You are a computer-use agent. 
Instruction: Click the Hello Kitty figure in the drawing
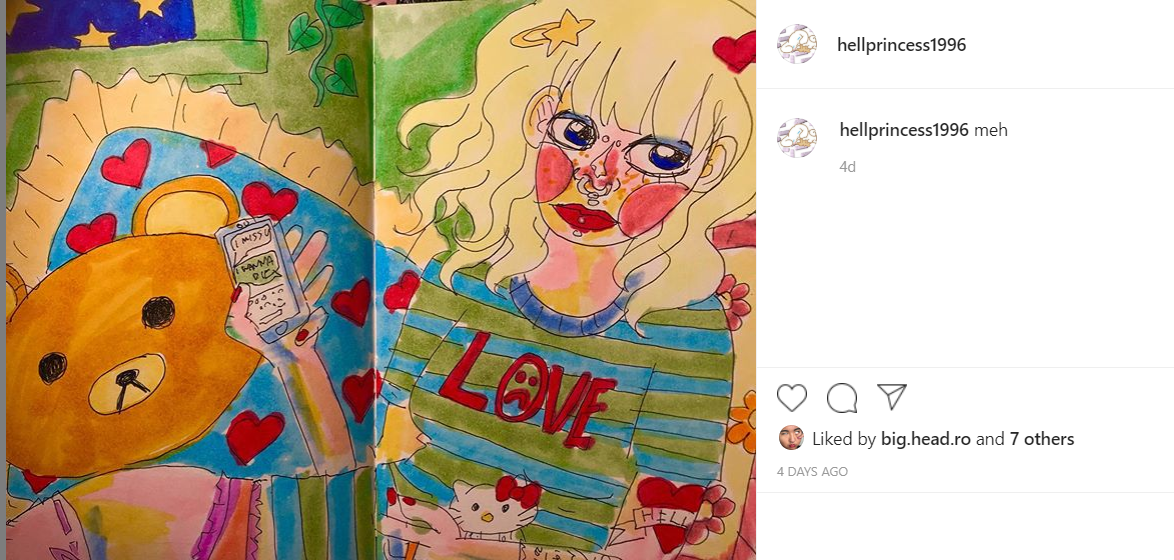[492, 508]
